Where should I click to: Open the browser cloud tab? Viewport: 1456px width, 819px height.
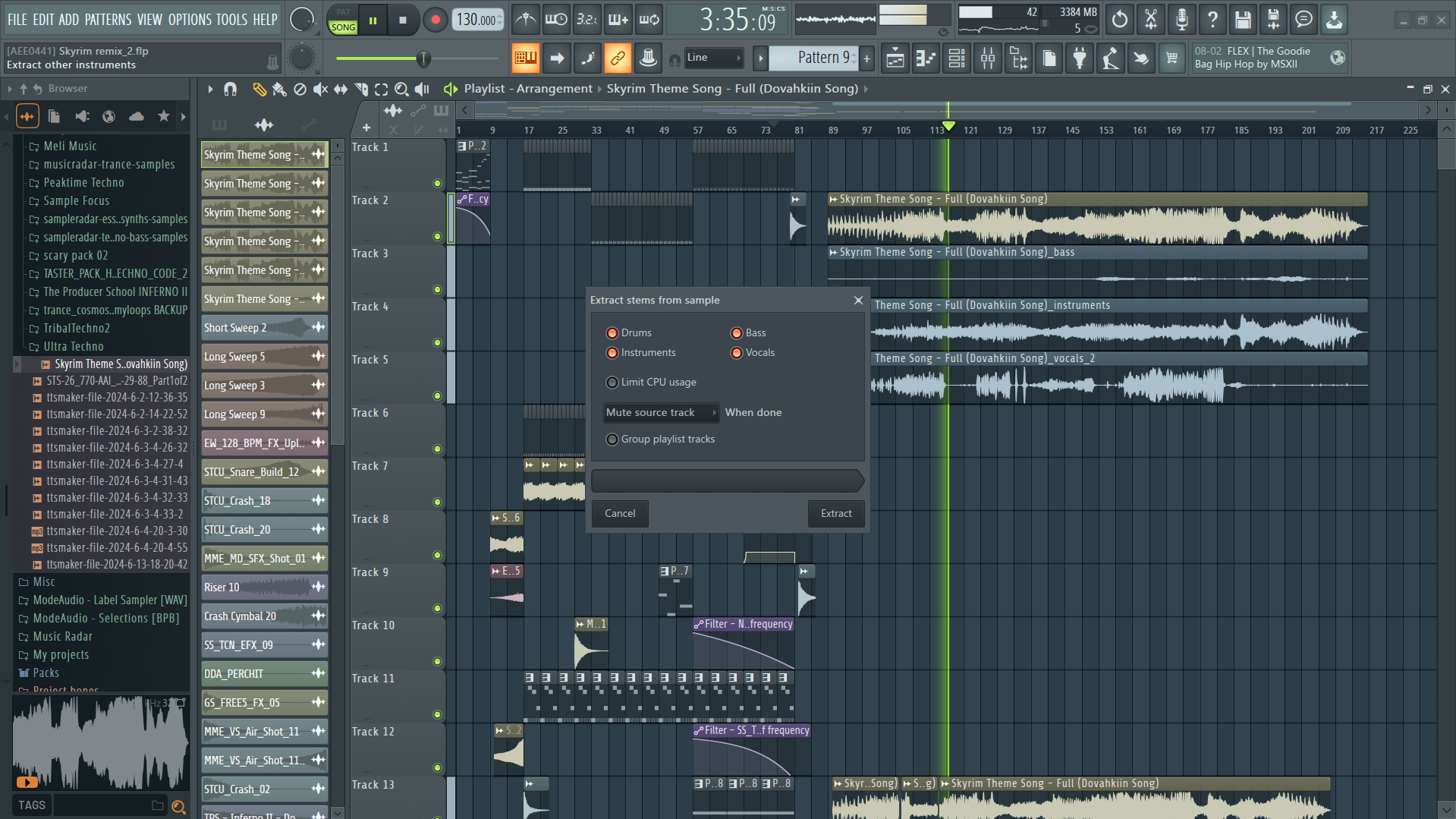(x=137, y=116)
